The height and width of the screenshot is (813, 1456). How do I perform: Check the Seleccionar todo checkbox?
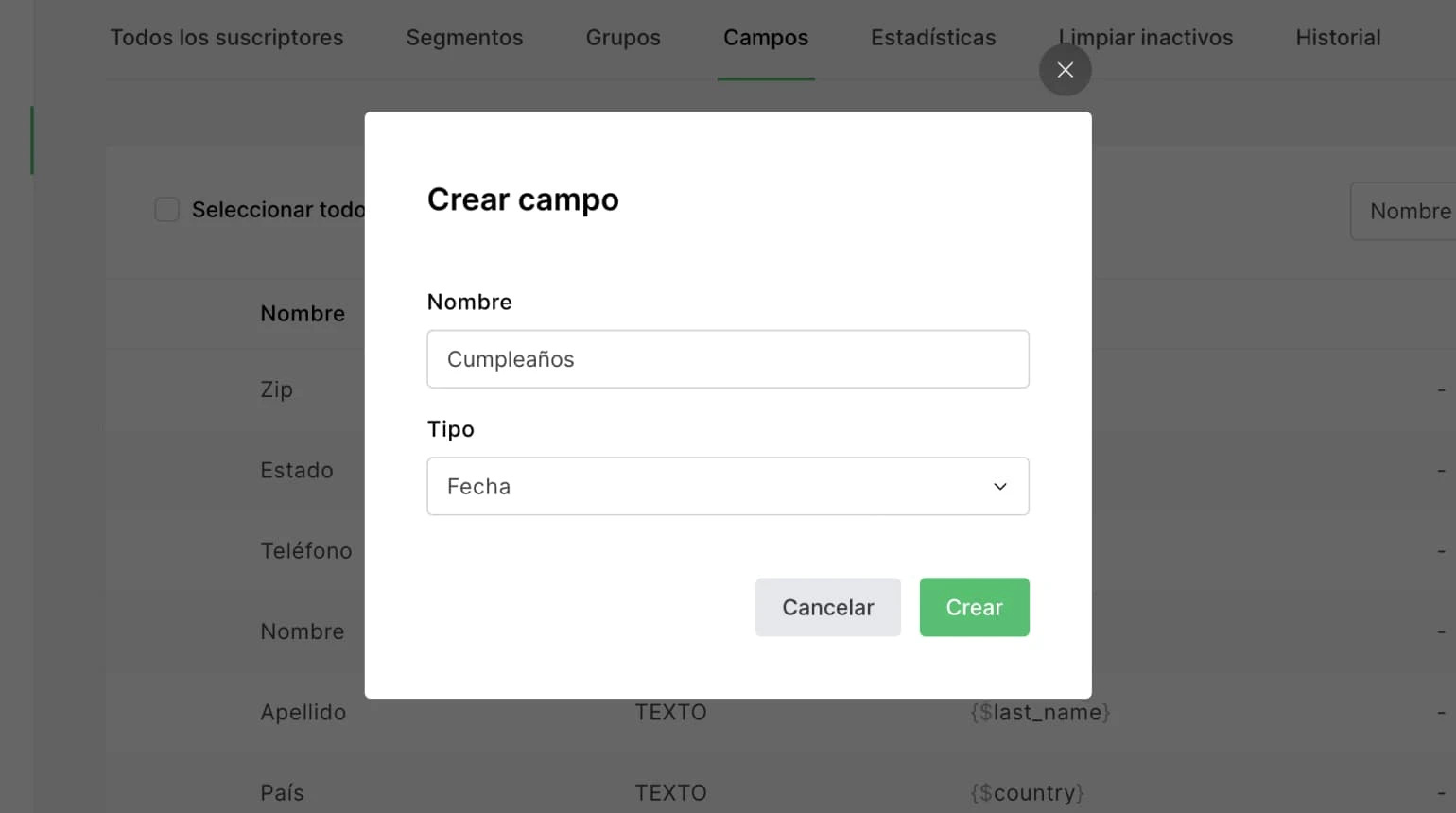coord(167,209)
